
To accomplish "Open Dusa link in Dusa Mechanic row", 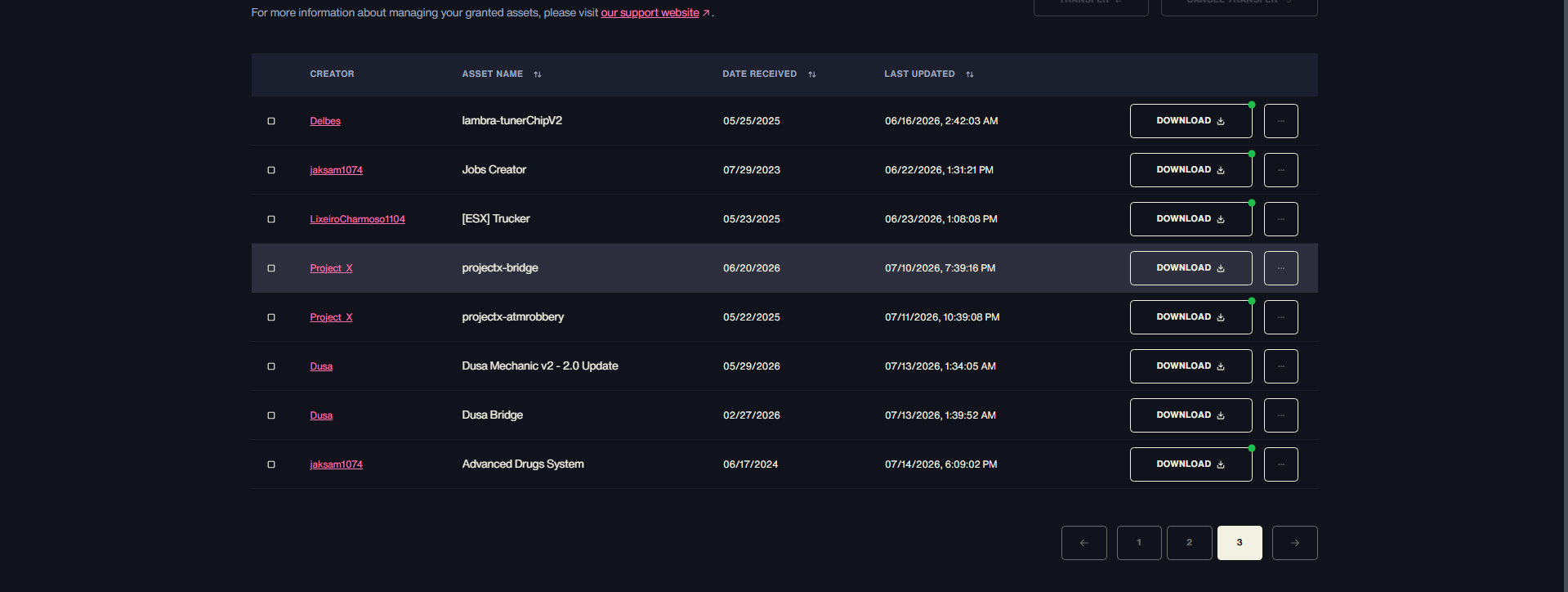I will (321, 366).
